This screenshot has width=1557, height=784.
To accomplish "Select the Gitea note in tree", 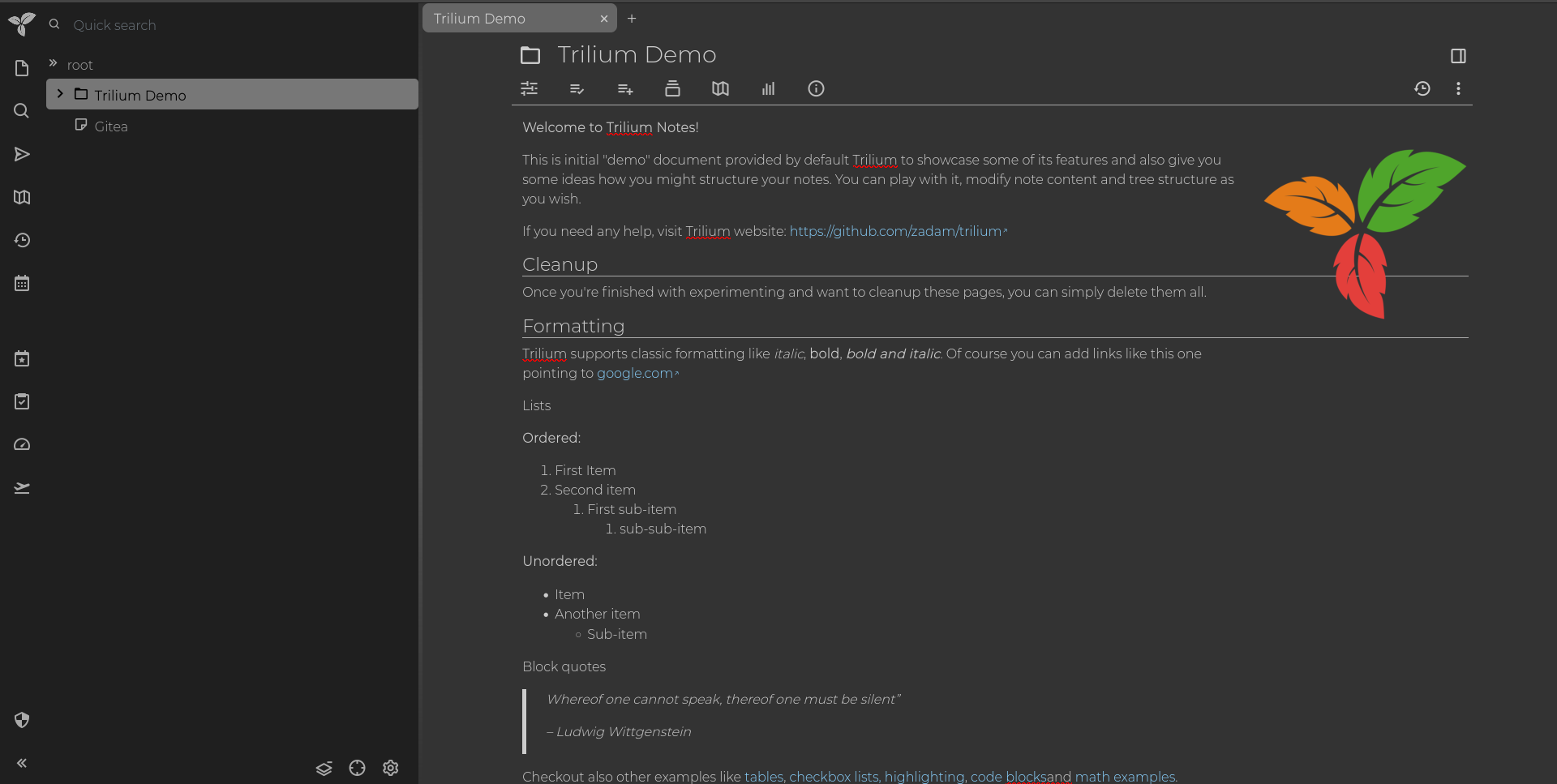I will click(x=111, y=126).
